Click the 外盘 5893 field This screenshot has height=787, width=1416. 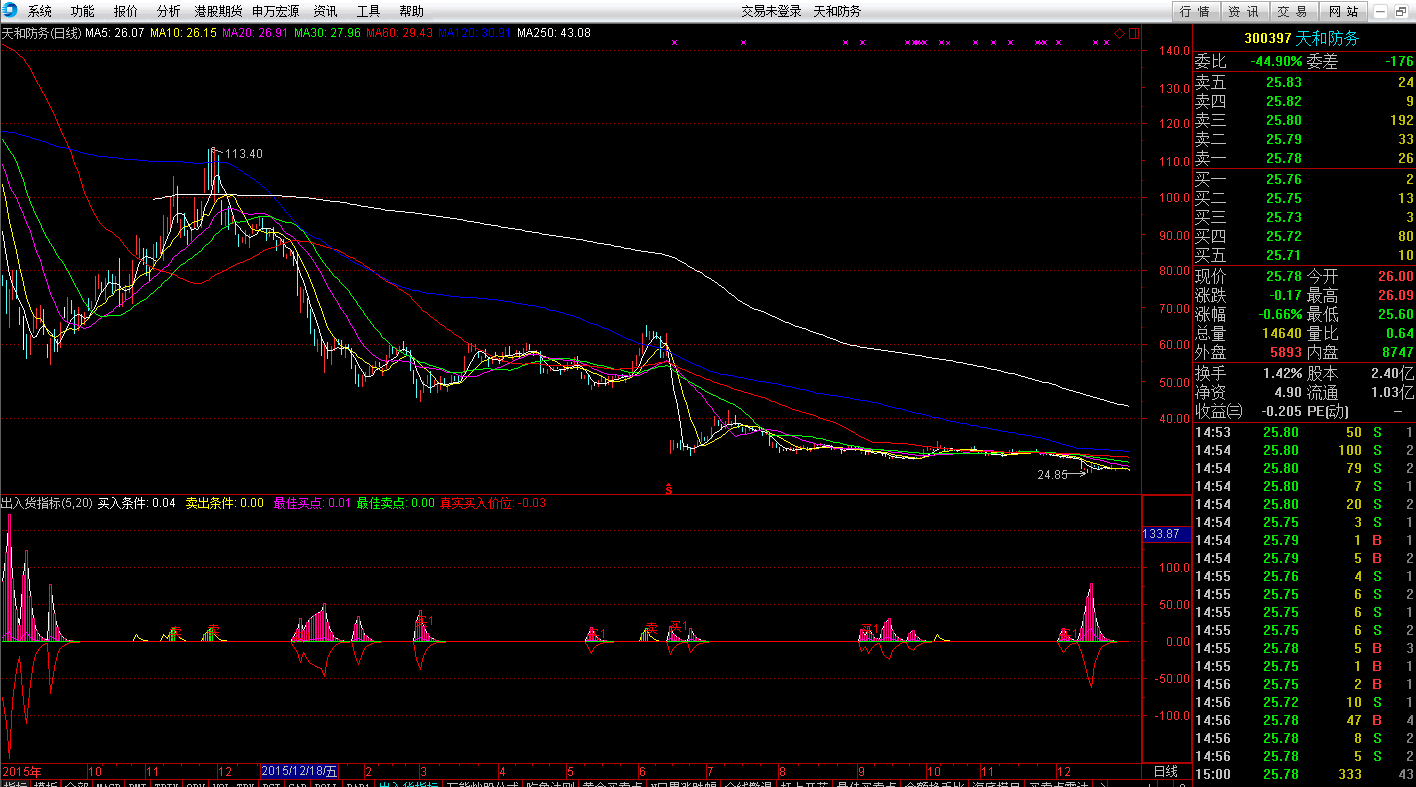(1249, 352)
